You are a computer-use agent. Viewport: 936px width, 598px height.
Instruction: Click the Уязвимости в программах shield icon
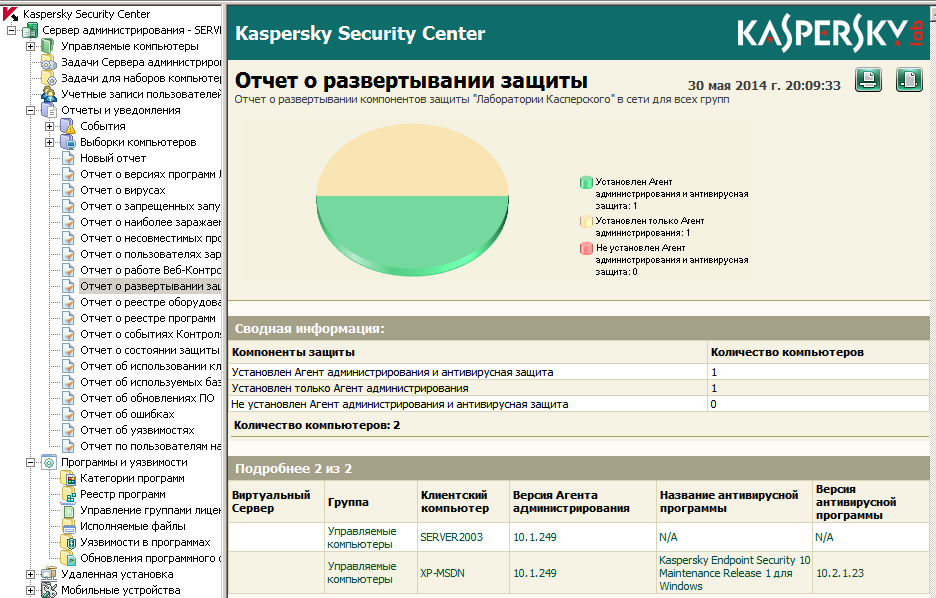[69, 542]
